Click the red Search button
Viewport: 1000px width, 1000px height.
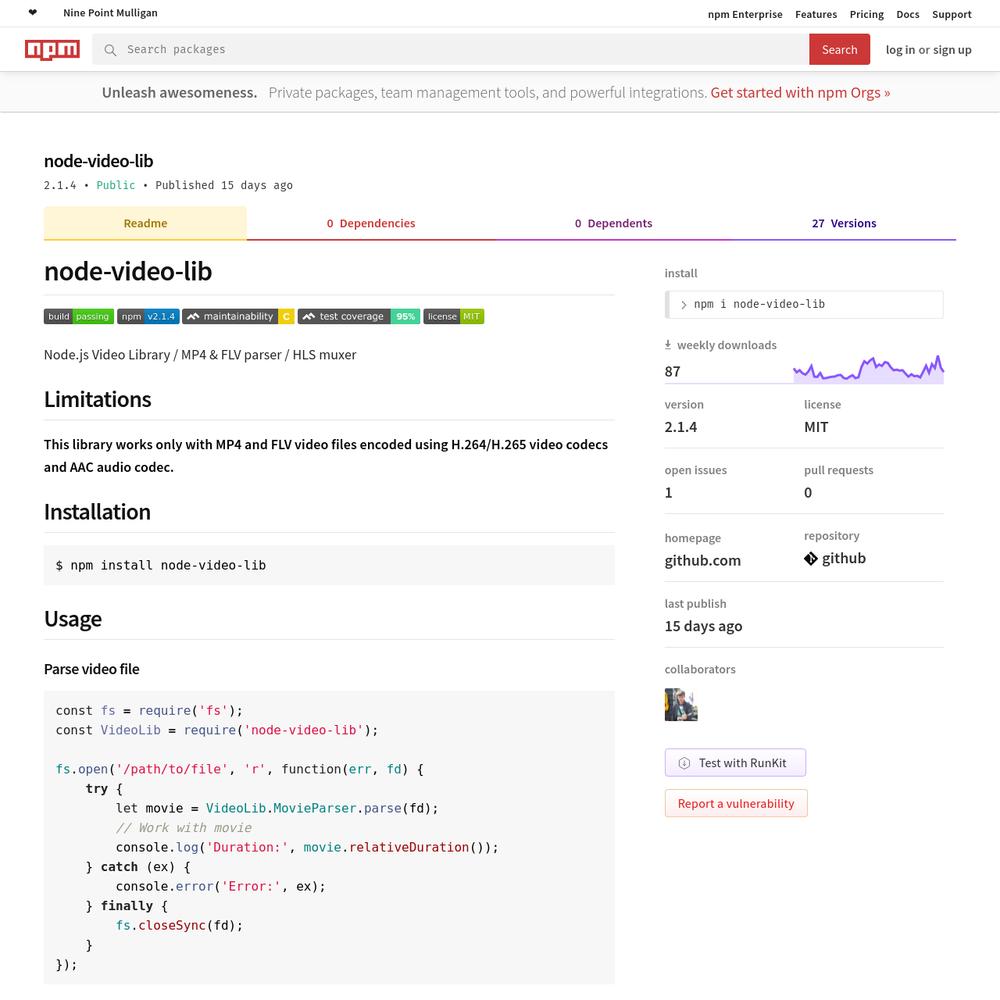pos(839,49)
